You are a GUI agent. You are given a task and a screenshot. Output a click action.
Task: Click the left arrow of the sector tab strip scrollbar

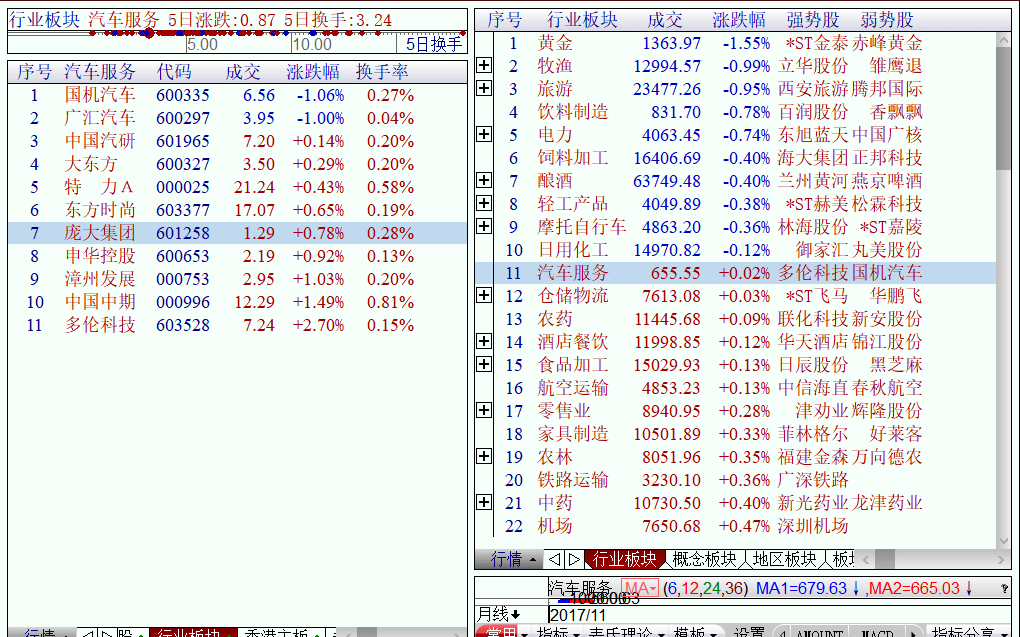pos(866,559)
